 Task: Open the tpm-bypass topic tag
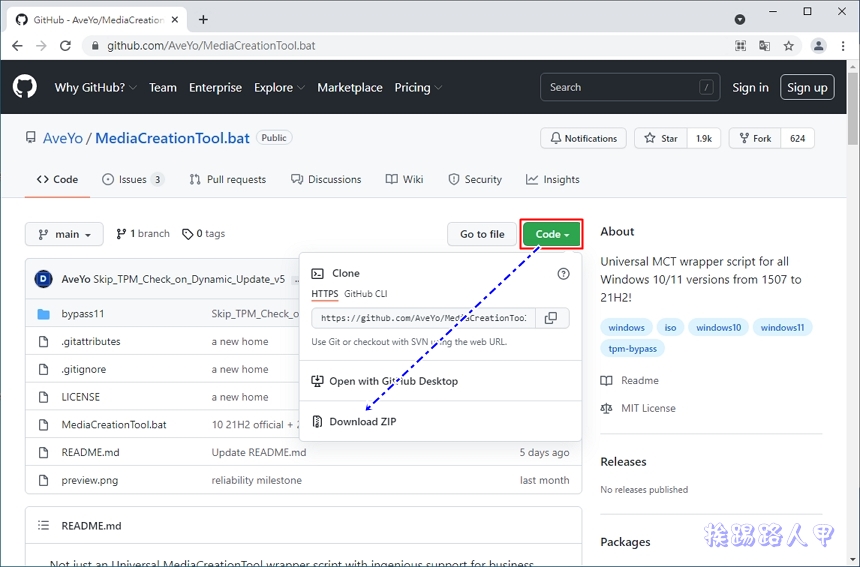(632, 348)
